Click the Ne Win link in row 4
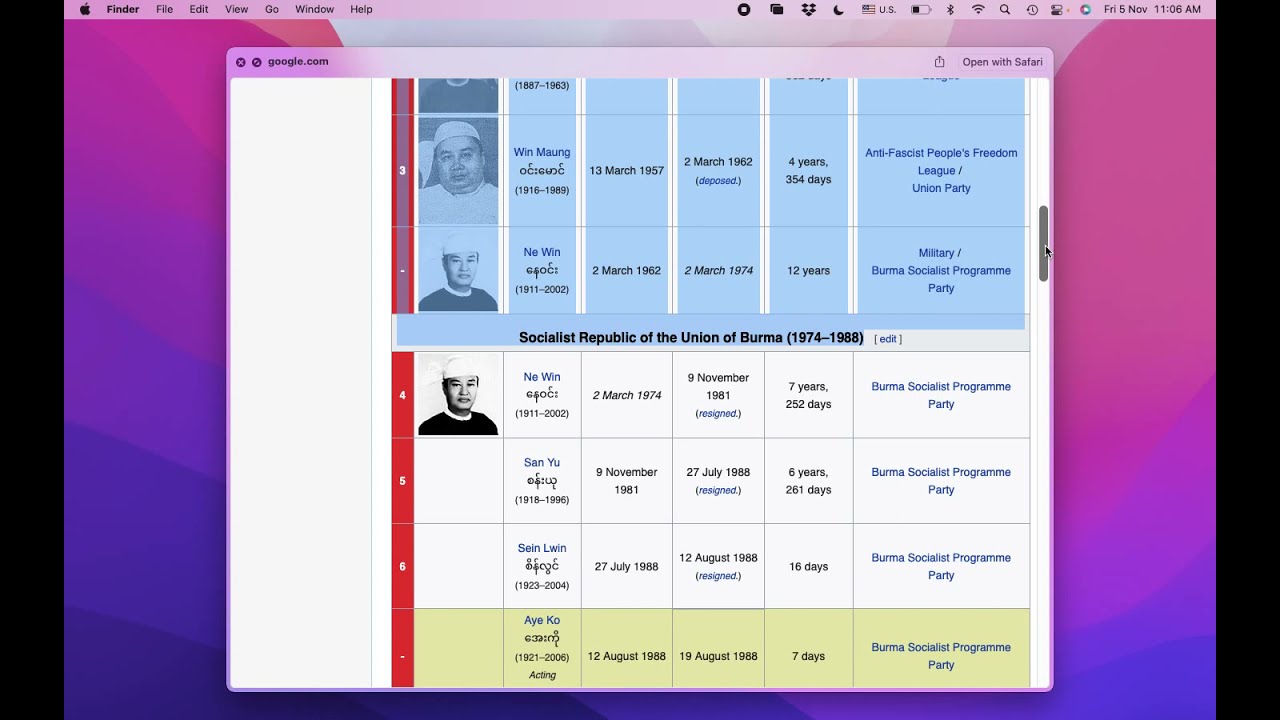 point(542,377)
